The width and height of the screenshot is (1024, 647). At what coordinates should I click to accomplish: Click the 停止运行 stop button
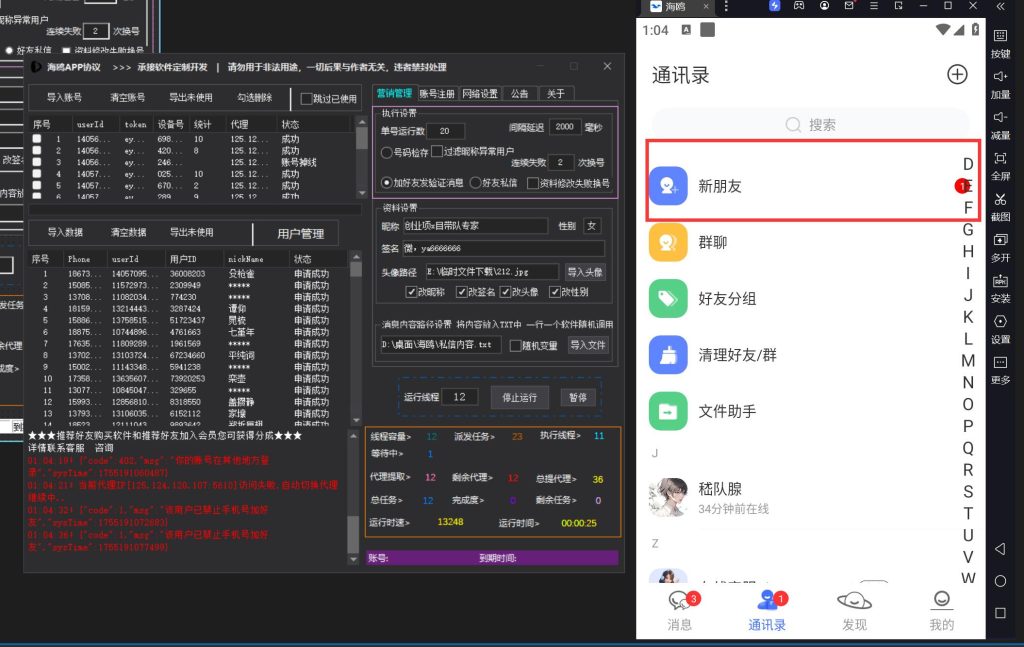(518, 397)
